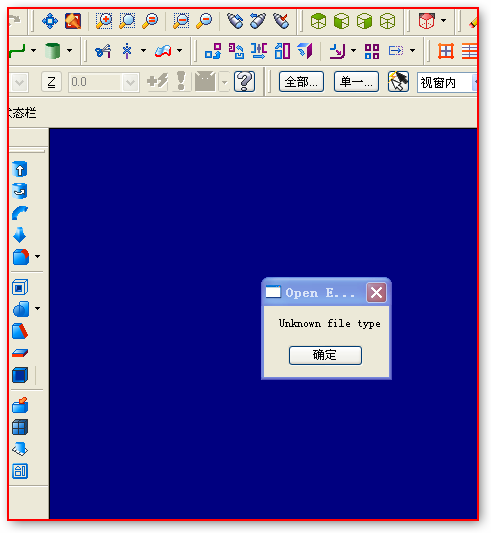Click the 单一... selection button

pos(356,82)
